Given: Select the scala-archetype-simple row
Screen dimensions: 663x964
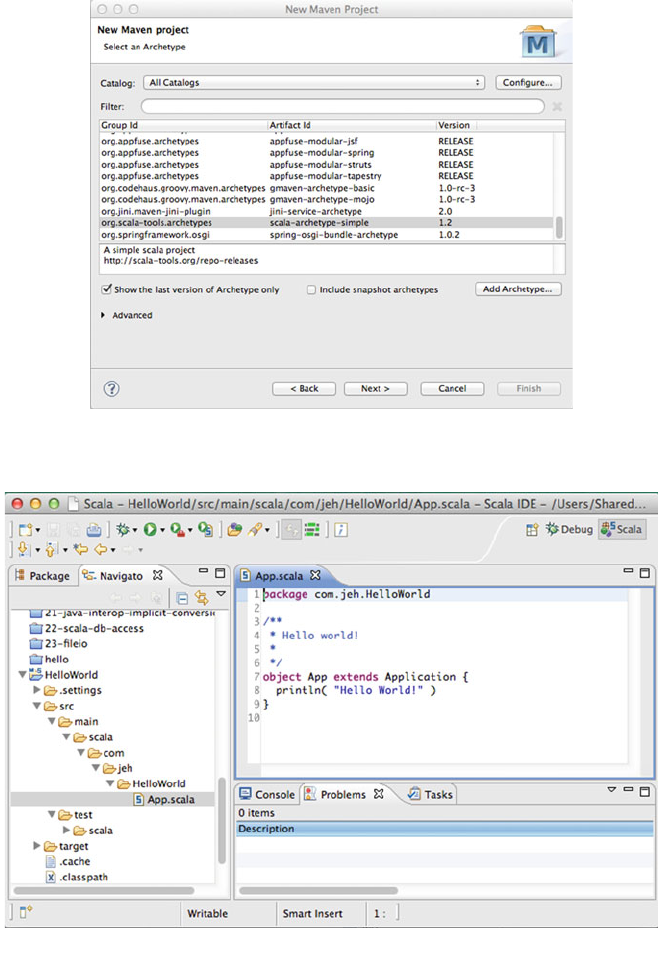Looking at the screenshot, I should [x=327, y=223].
